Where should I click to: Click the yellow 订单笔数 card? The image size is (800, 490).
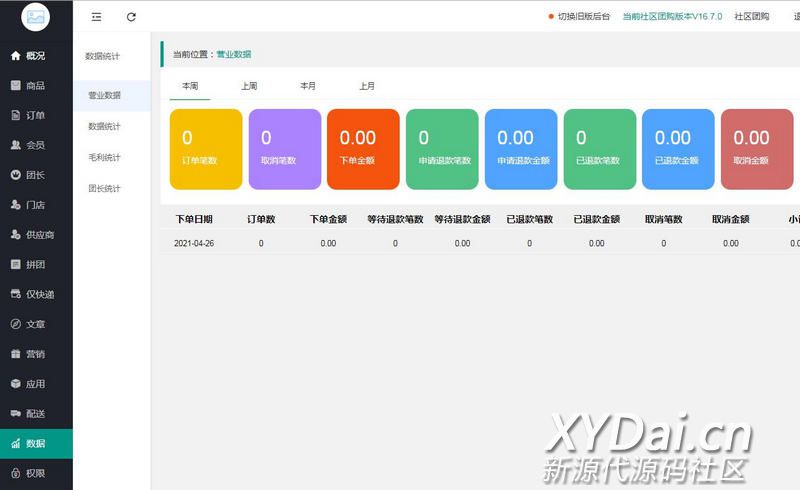coord(206,149)
